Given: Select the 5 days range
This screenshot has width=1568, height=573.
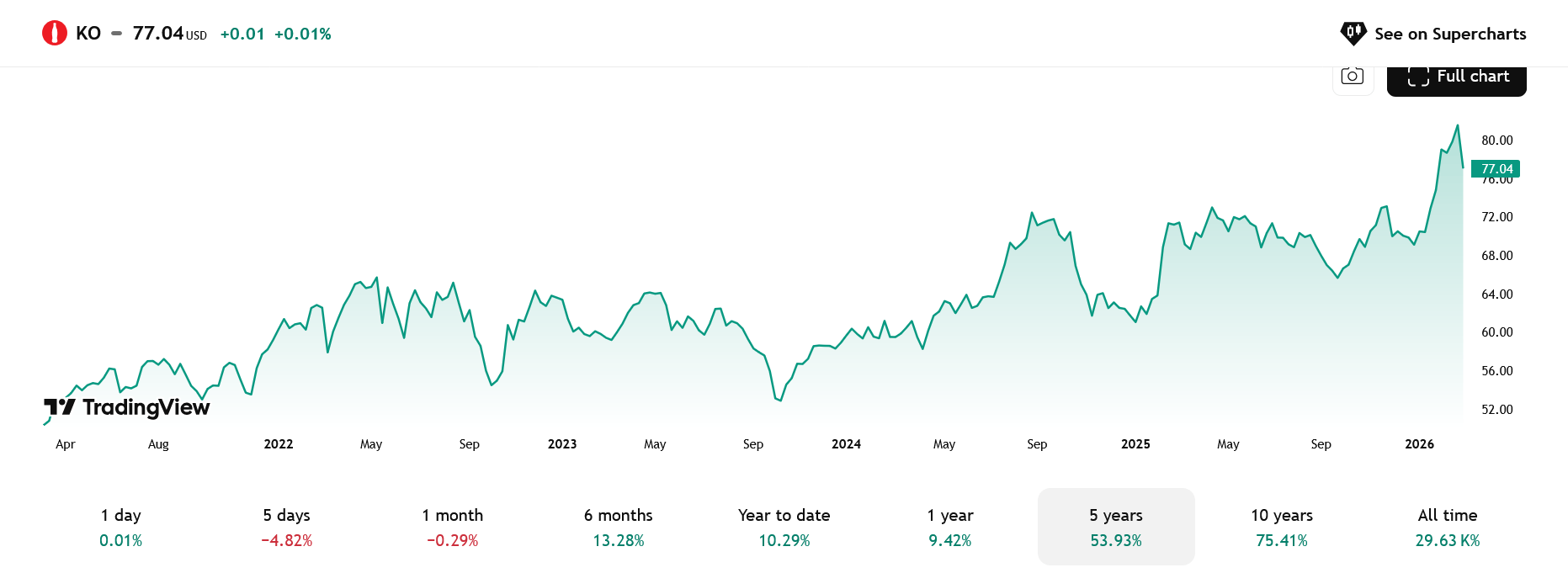Looking at the screenshot, I should click(286, 527).
